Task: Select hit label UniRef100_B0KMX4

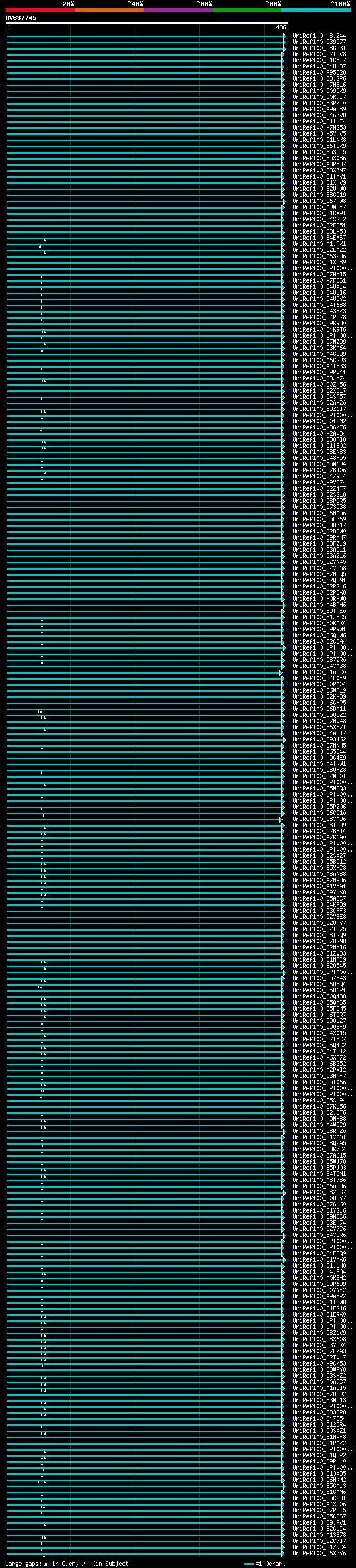Action: pyautogui.click(x=319, y=623)
